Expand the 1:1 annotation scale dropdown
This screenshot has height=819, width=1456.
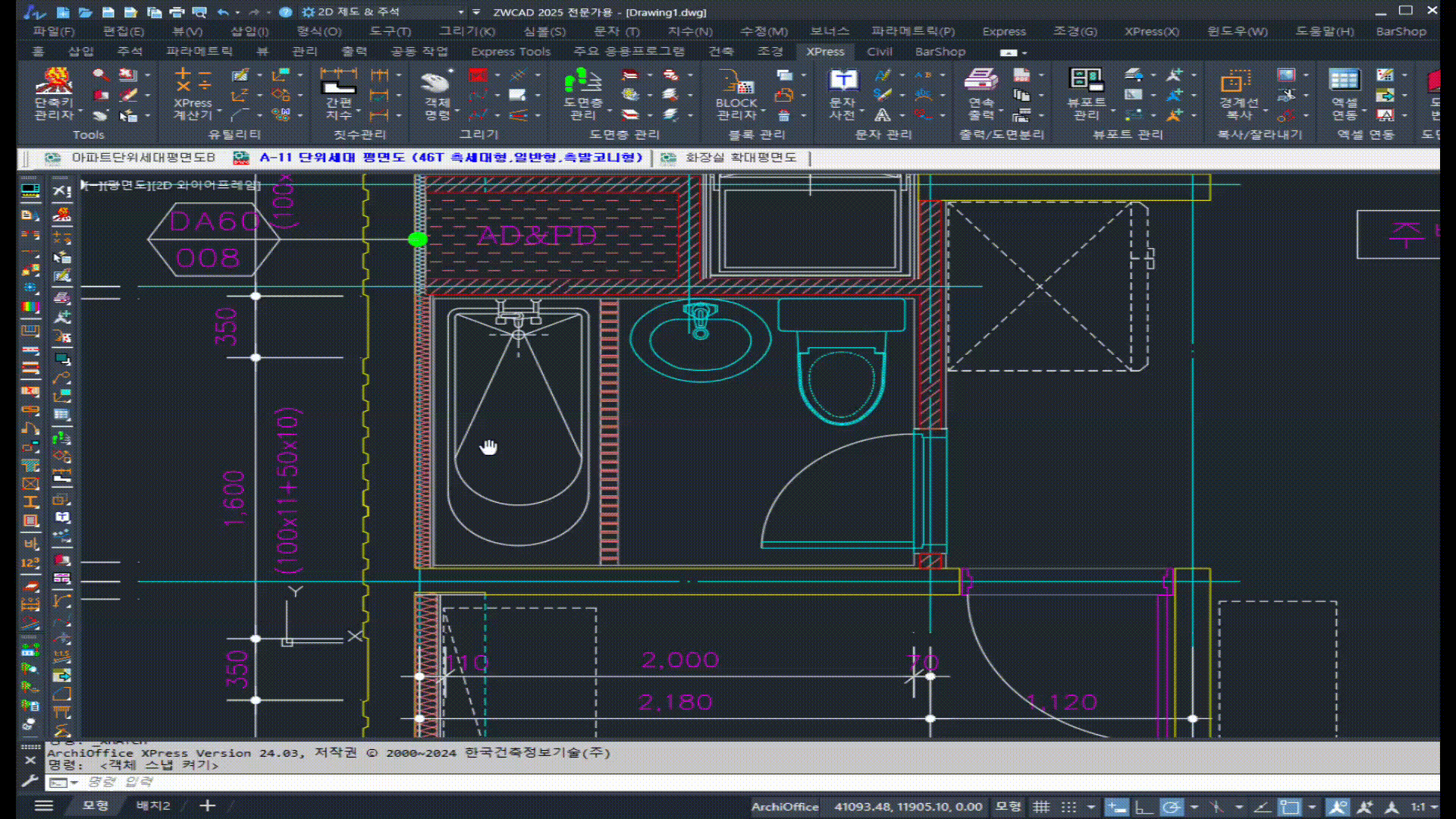(x=1434, y=807)
